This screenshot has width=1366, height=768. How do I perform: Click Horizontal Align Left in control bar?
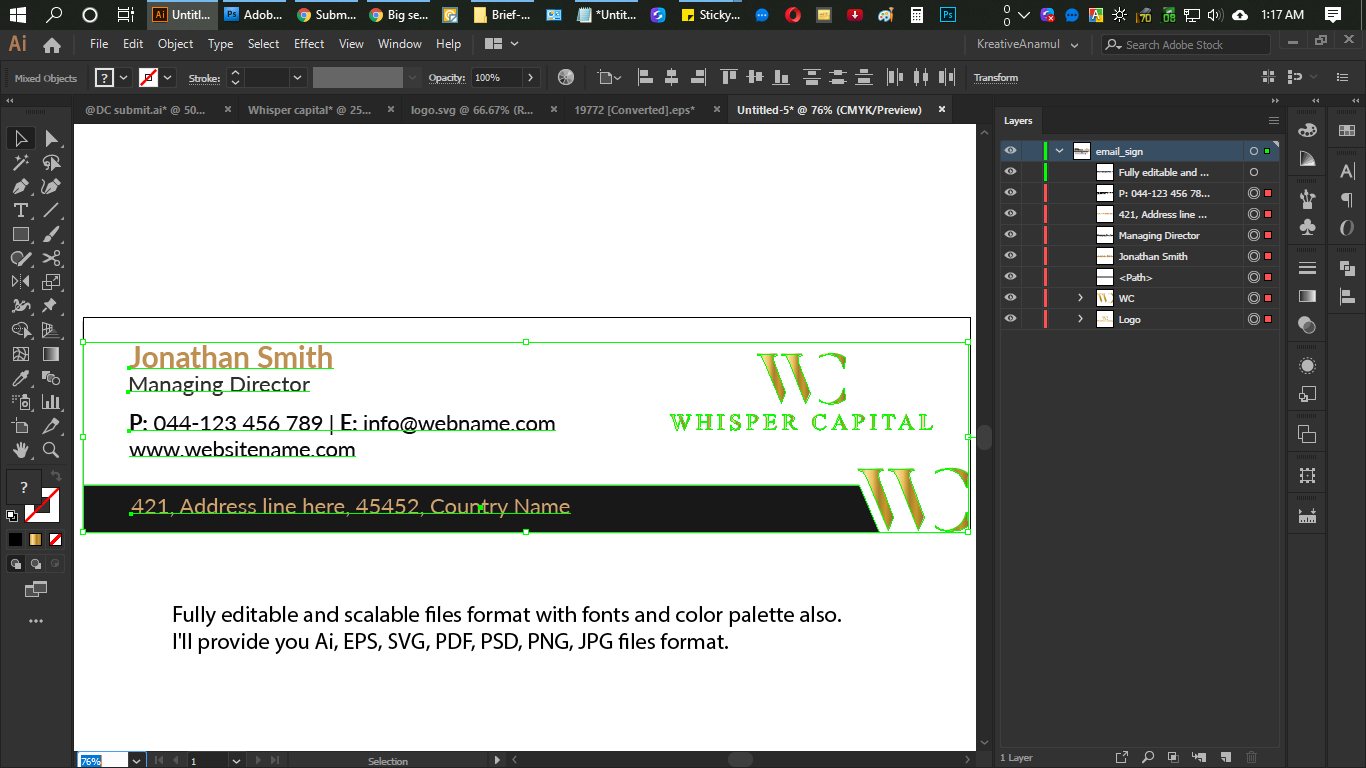tap(645, 77)
